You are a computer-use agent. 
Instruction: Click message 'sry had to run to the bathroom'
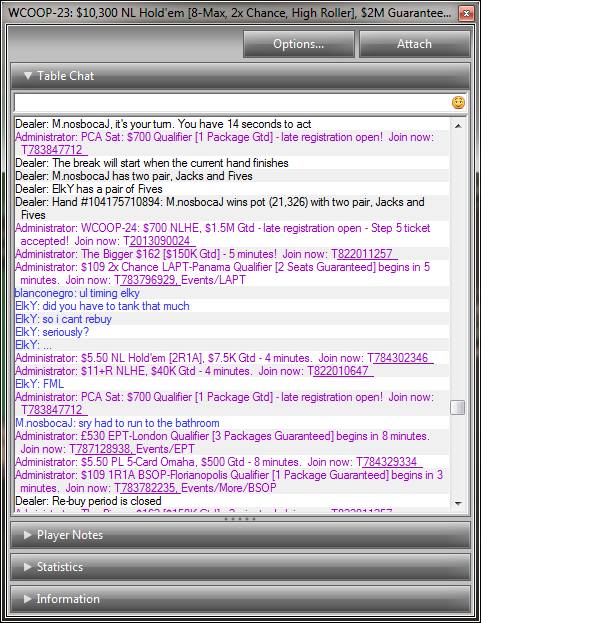149,423
